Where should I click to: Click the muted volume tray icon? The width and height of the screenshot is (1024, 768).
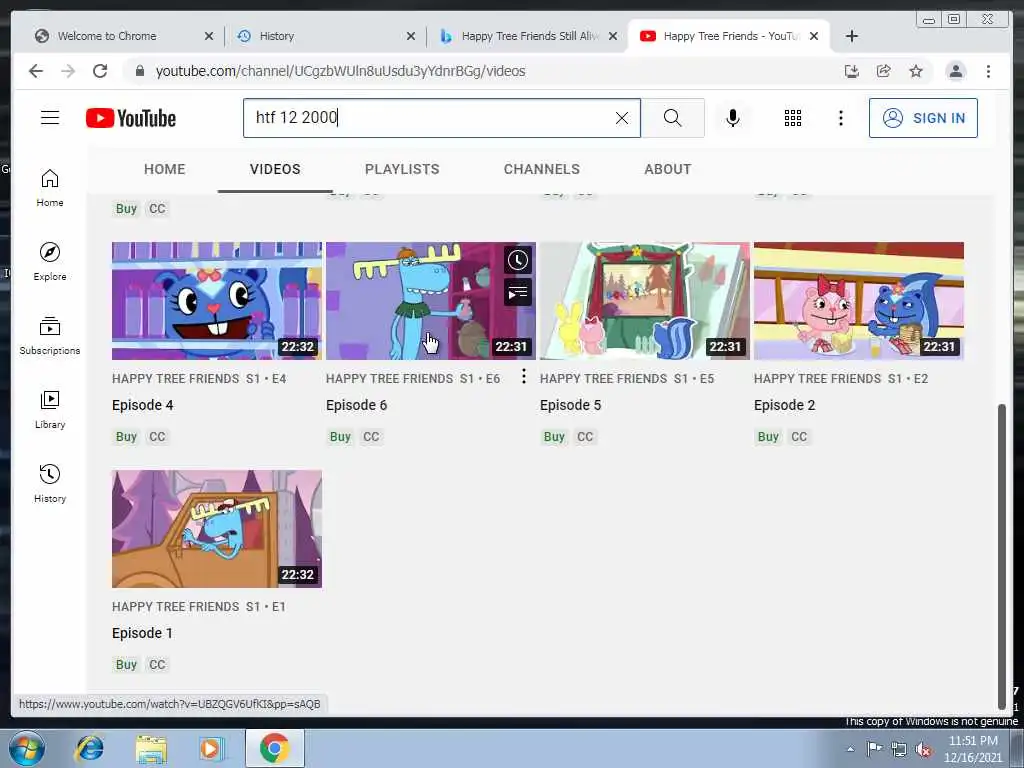(x=923, y=750)
